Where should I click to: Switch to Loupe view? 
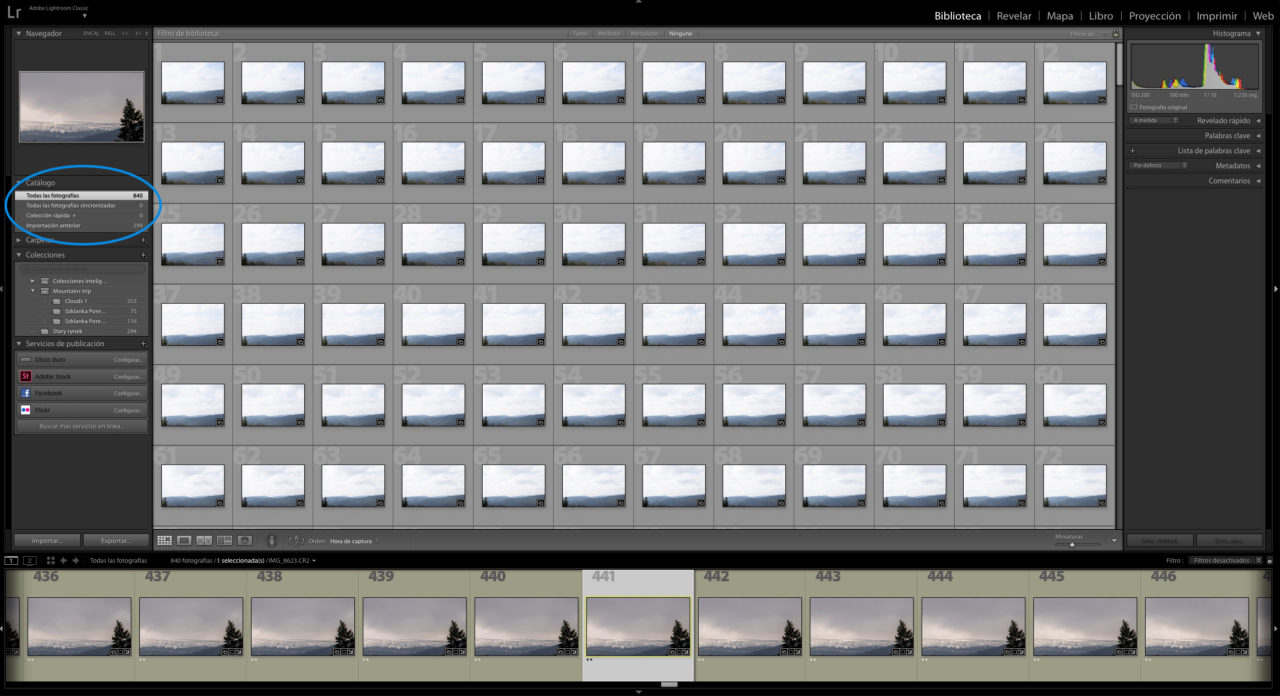pos(184,540)
